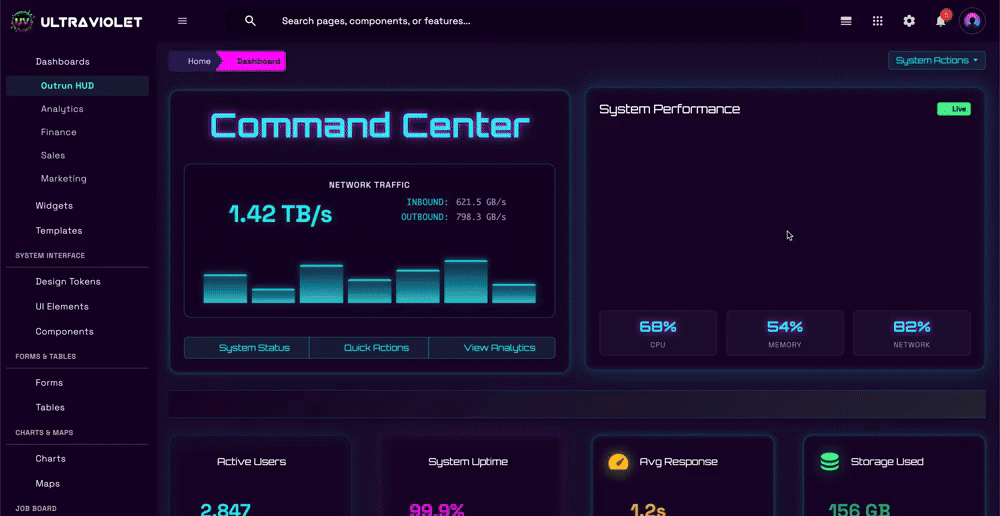Open the Finance dashboard link
1000x516 pixels.
coord(59,132)
